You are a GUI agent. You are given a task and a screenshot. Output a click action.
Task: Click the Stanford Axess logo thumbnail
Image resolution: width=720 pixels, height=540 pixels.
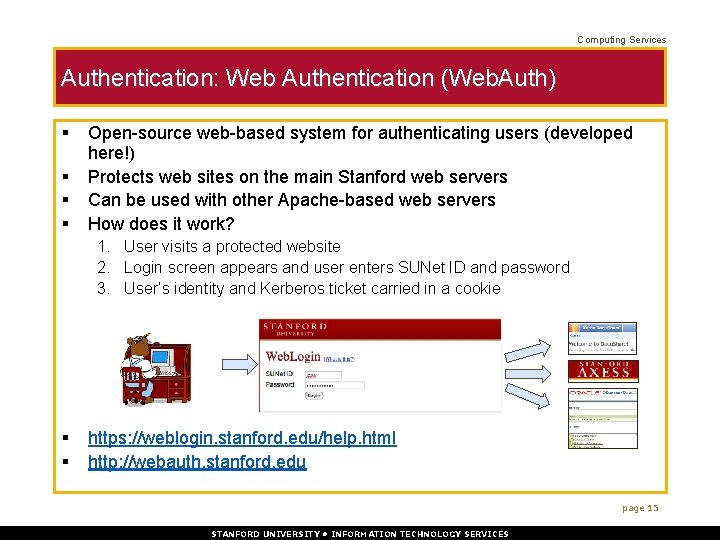click(x=603, y=371)
